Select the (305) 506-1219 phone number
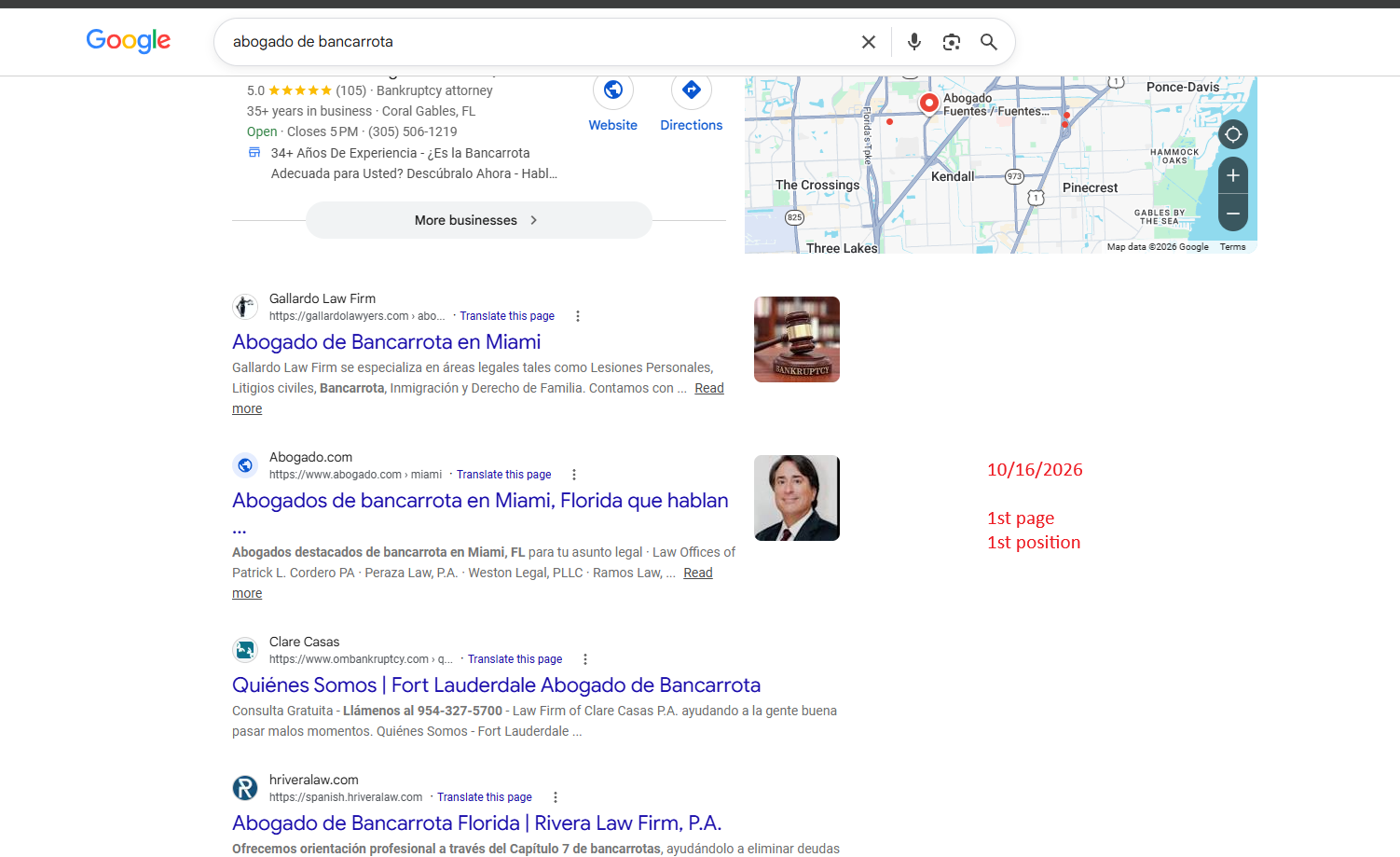Viewport: 1400px width, 857px height. [413, 131]
